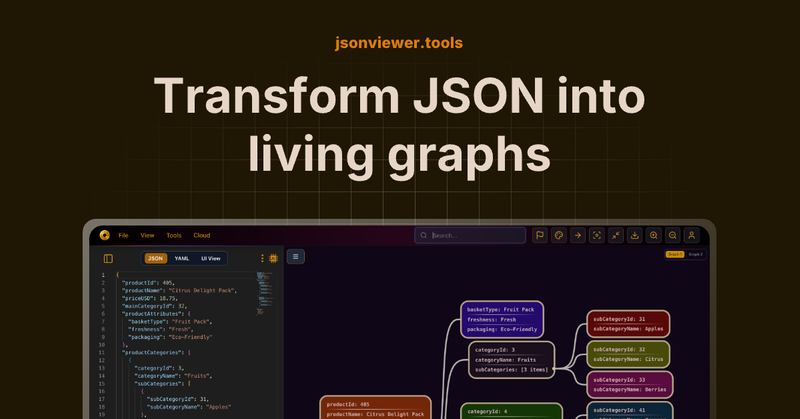This screenshot has width=800, height=419.
Task: Zoom in with the plus magnifier icon
Action: click(654, 235)
